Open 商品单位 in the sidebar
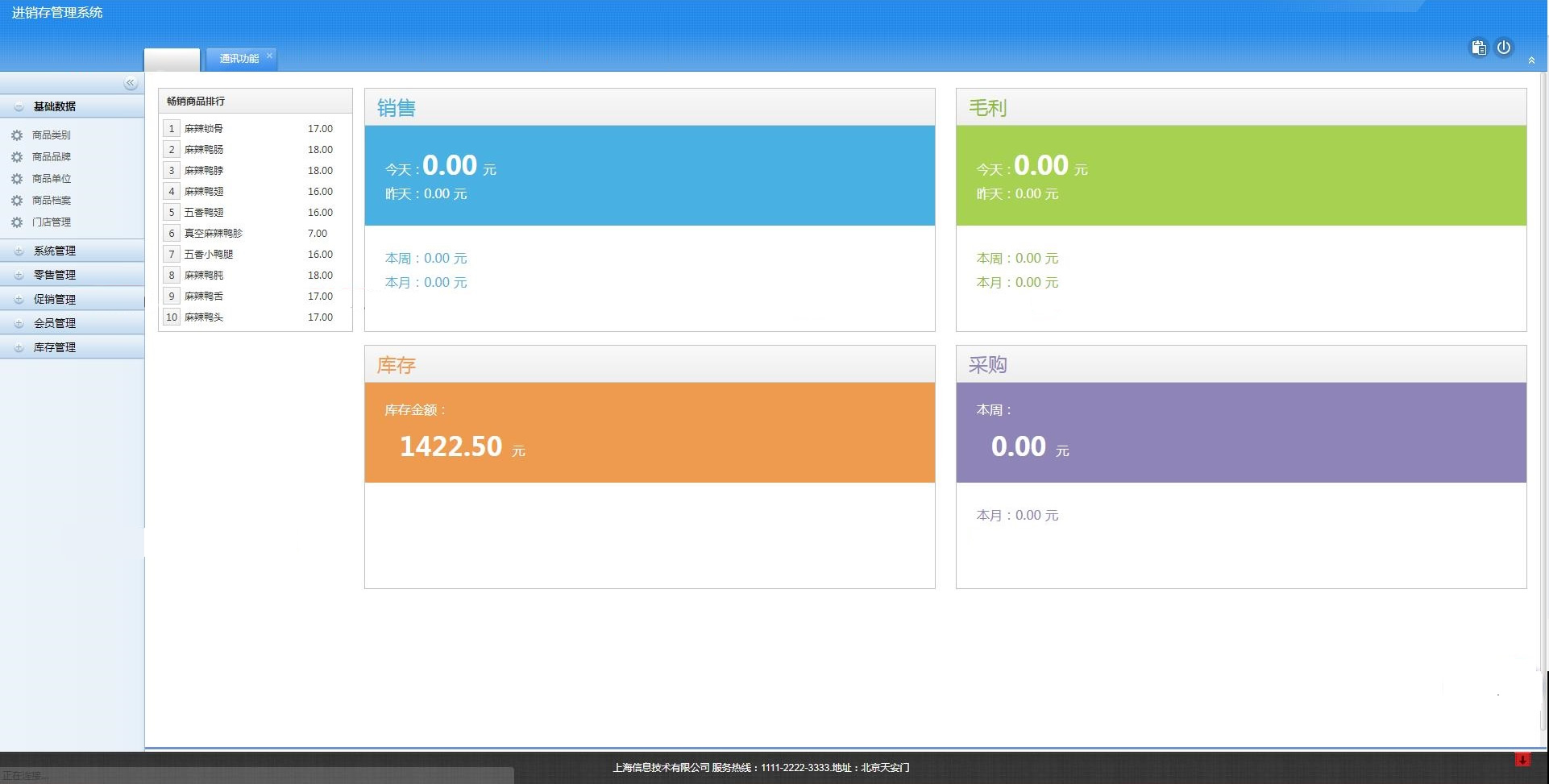Screen dimensions: 1549x784 [x=52, y=179]
